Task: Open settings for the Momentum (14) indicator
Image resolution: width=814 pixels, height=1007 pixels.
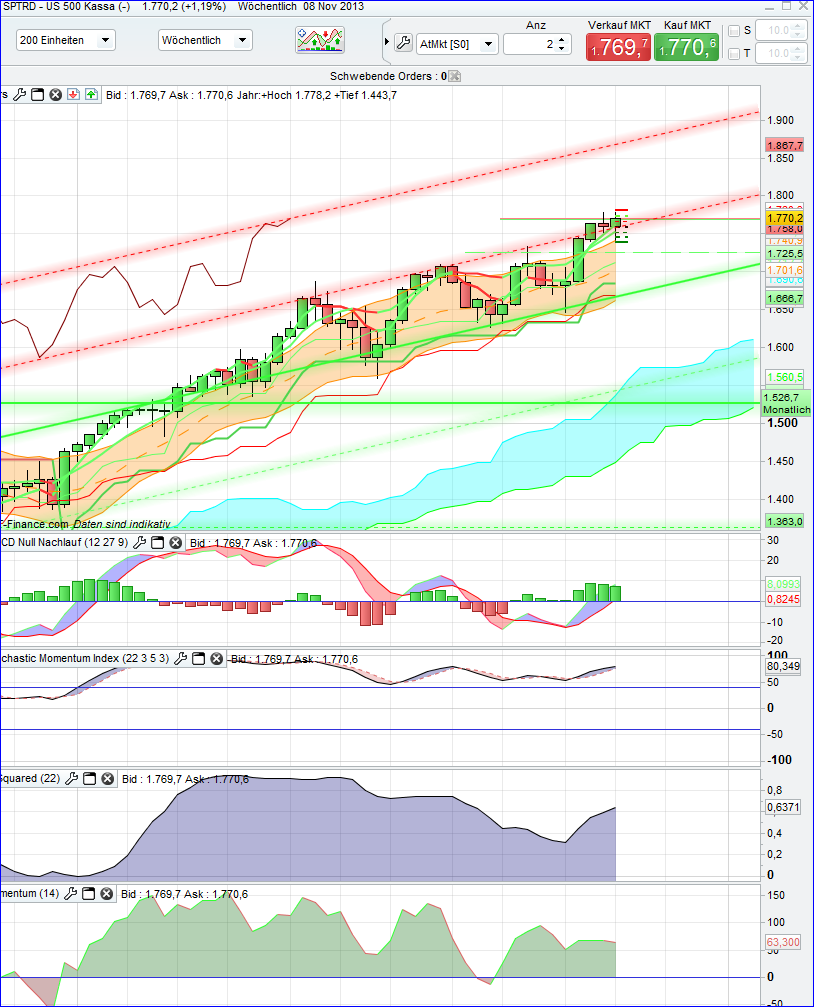Action: pos(73,892)
